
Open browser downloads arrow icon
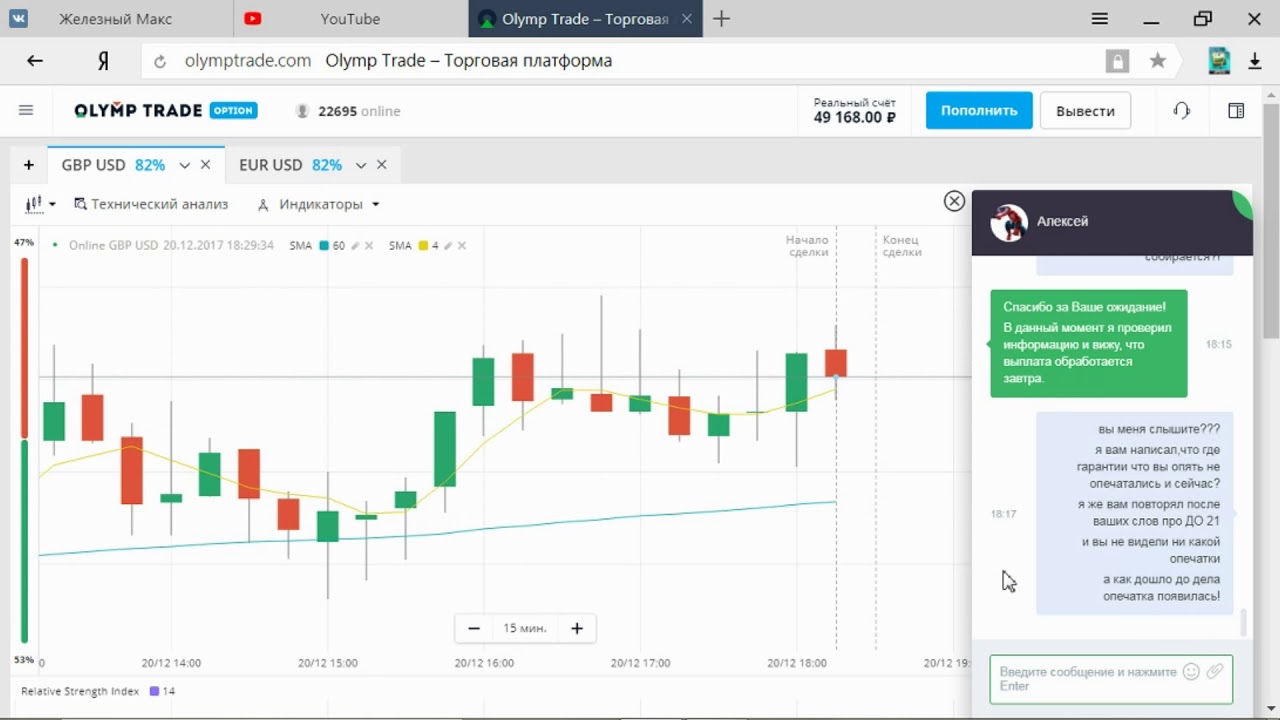point(1255,61)
